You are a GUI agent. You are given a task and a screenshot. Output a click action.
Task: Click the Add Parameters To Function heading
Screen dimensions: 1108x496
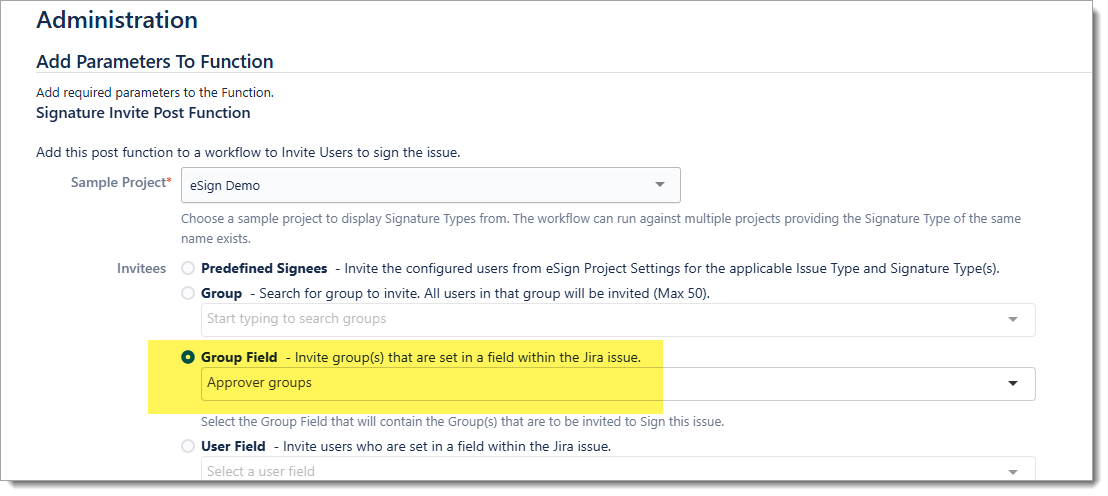coord(155,62)
